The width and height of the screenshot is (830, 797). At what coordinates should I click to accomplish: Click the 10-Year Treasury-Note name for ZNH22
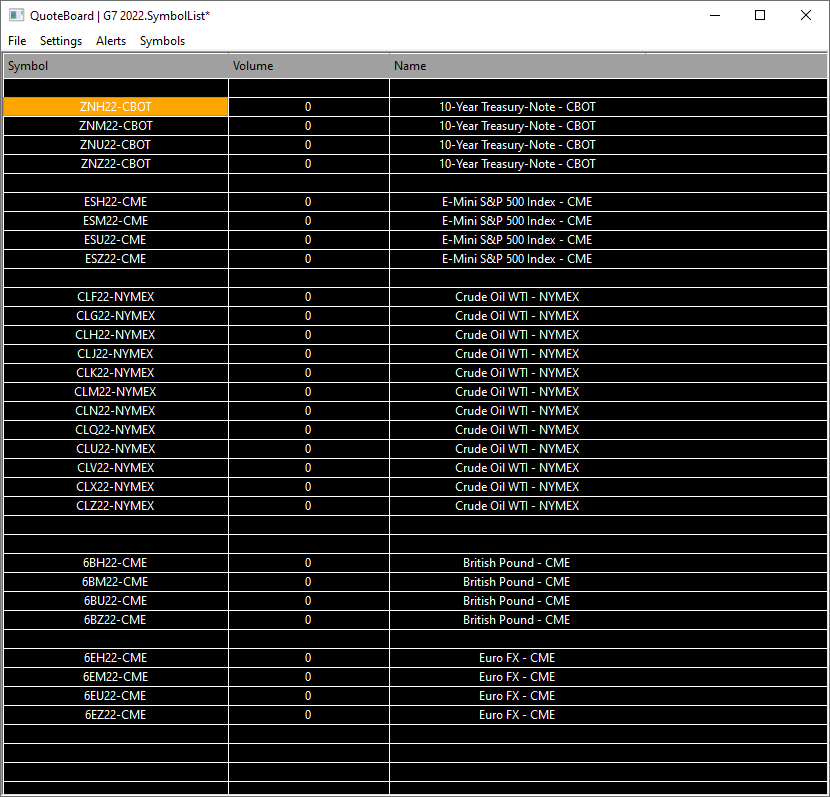[x=517, y=107]
